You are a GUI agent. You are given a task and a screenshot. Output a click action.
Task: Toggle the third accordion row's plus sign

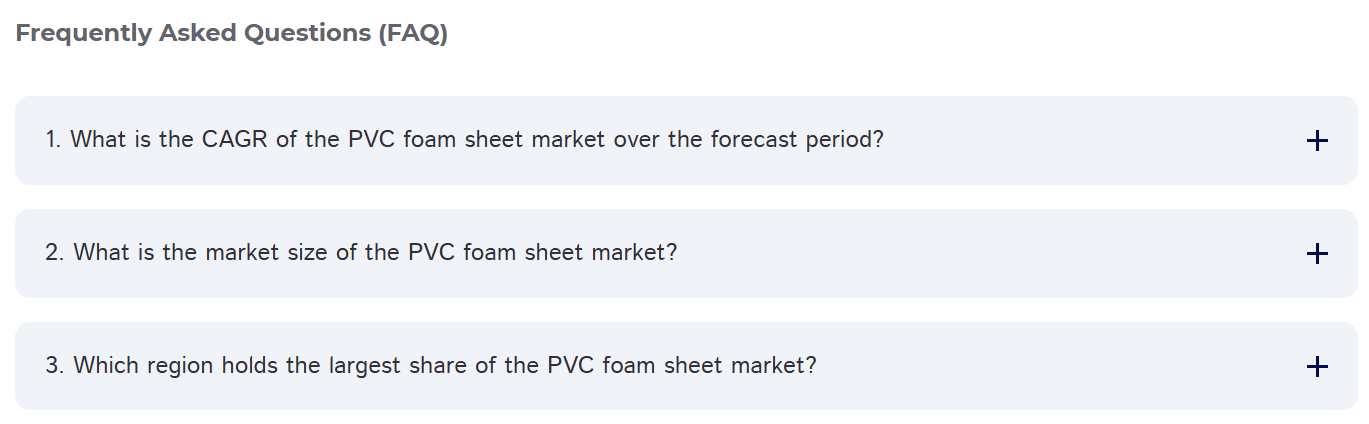[1317, 367]
